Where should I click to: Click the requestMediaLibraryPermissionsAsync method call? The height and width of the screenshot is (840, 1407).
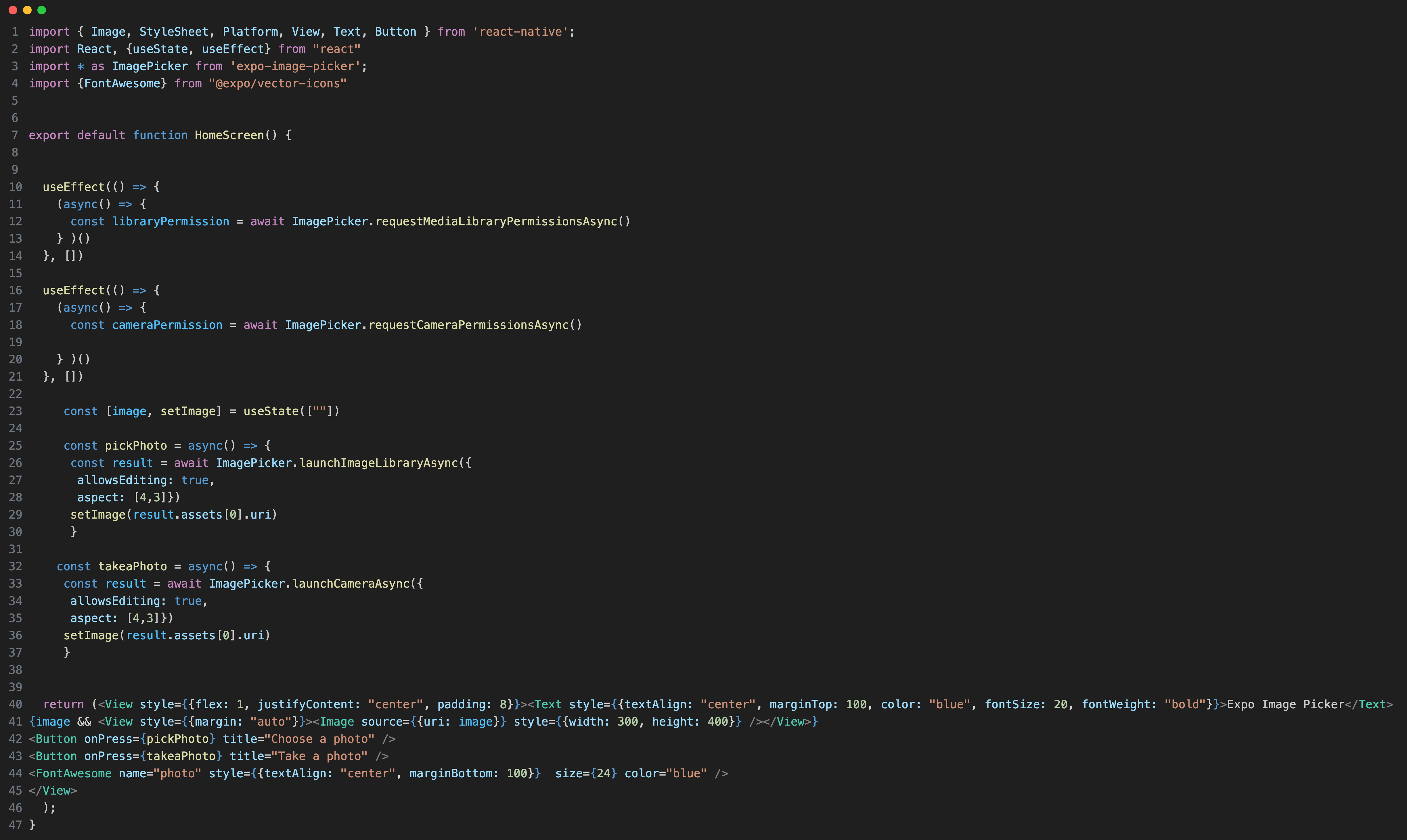pos(496,221)
